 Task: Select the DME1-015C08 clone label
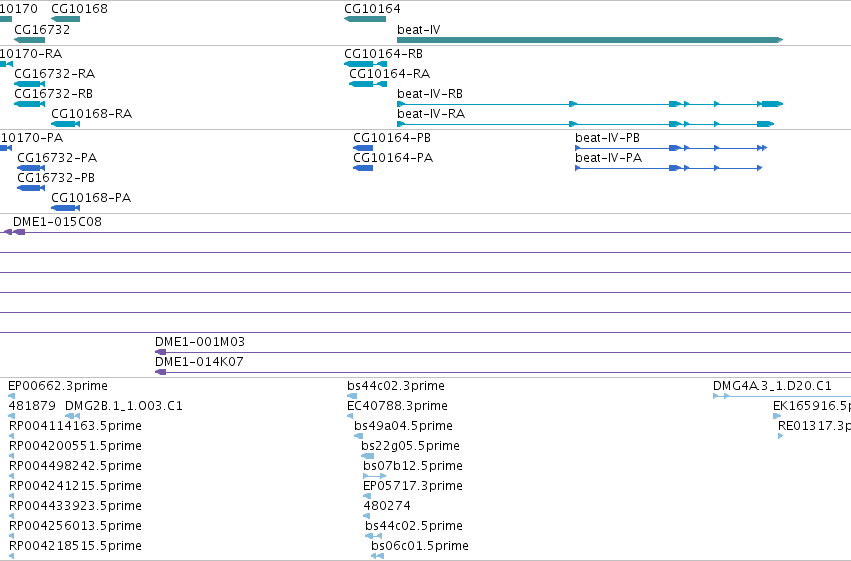pyautogui.click(x=57, y=222)
